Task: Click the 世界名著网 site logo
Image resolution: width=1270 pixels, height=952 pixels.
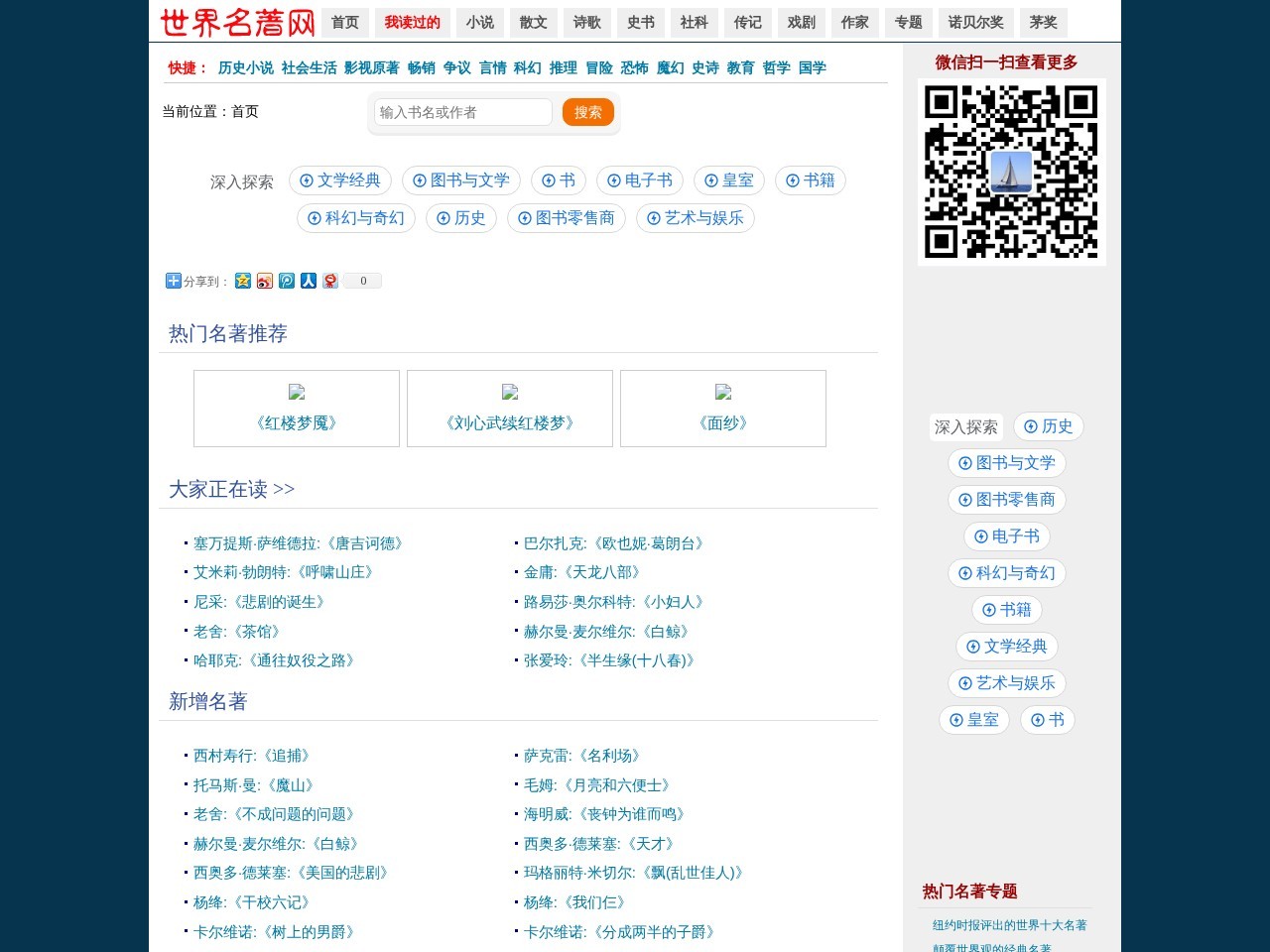Action: [236, 21]
